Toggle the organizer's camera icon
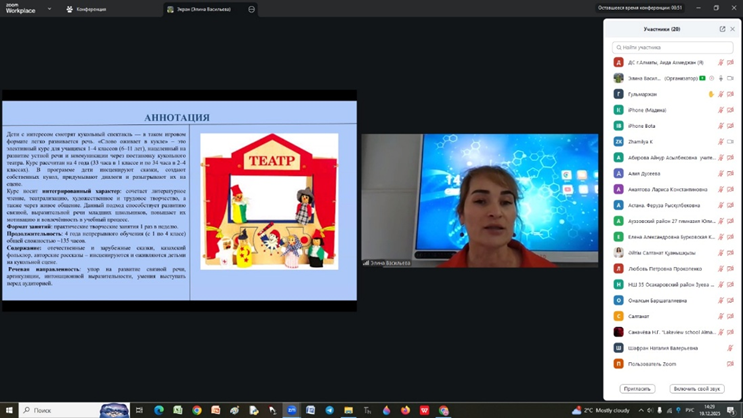 [731, 78]
